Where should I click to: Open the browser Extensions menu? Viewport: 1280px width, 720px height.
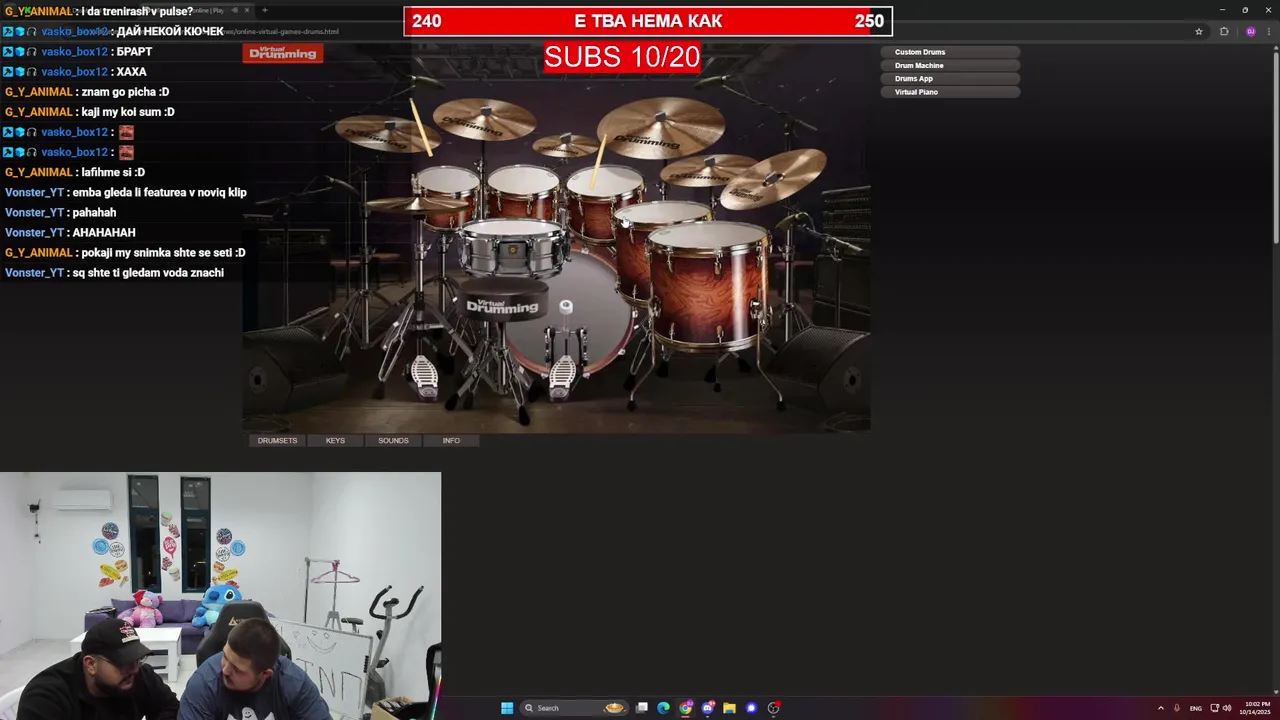pos(1224,31)
